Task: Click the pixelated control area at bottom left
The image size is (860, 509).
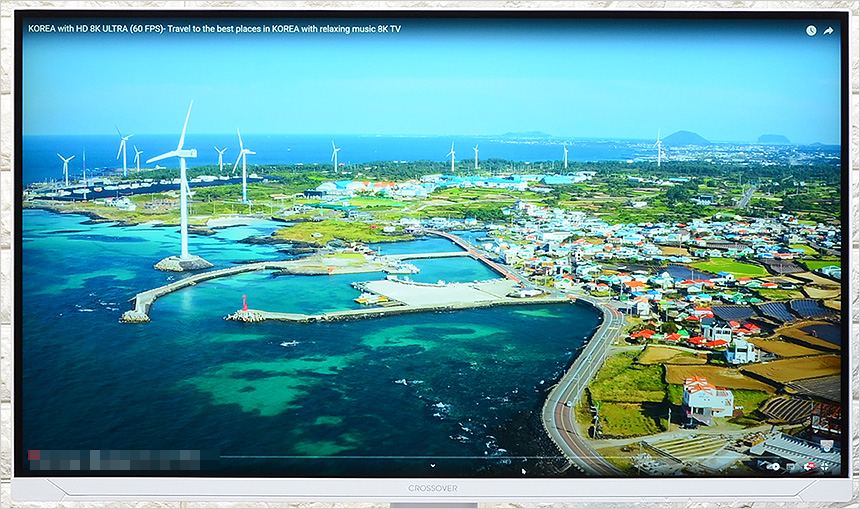Action: (113, 460)
